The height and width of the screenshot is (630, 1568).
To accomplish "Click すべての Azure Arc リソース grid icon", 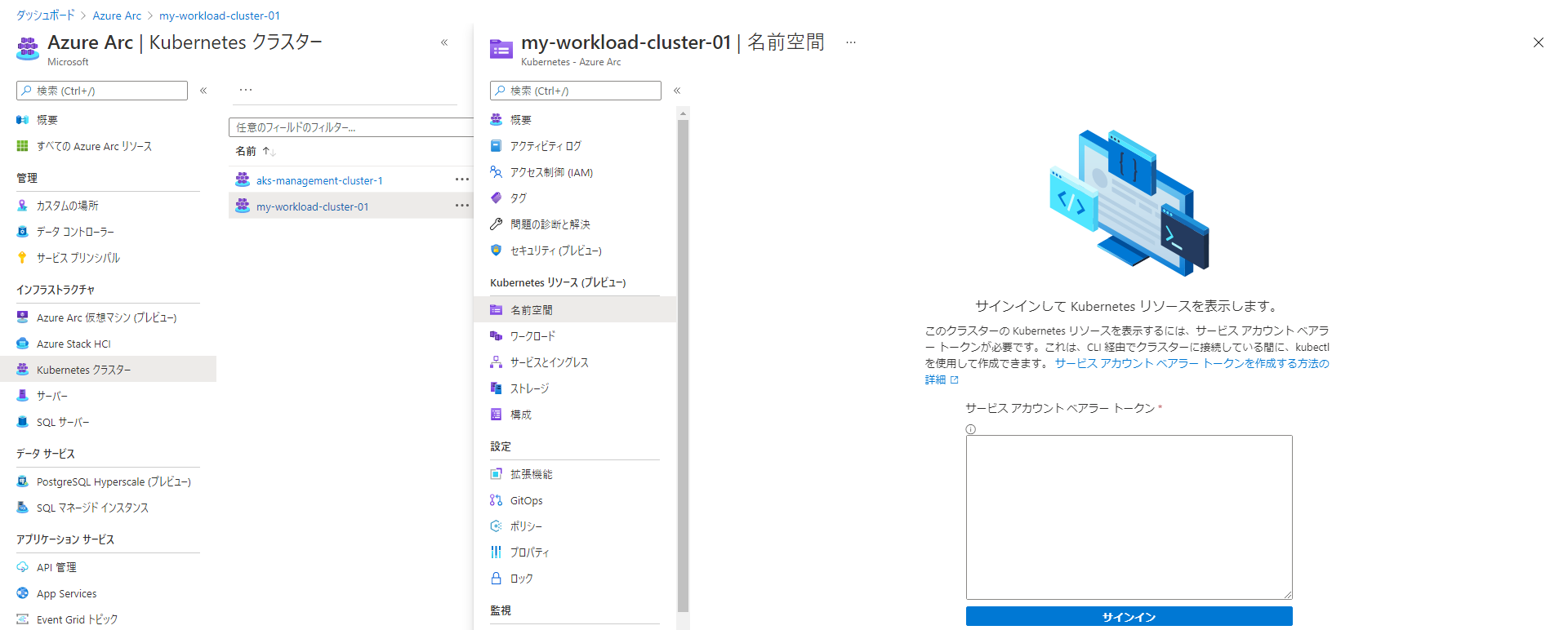I will pyautogui.click(x=23, y=146).
